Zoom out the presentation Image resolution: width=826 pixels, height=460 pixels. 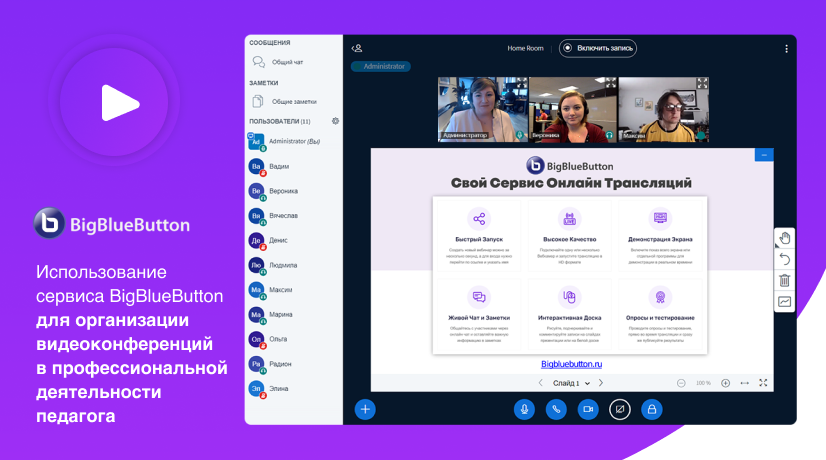681,383
